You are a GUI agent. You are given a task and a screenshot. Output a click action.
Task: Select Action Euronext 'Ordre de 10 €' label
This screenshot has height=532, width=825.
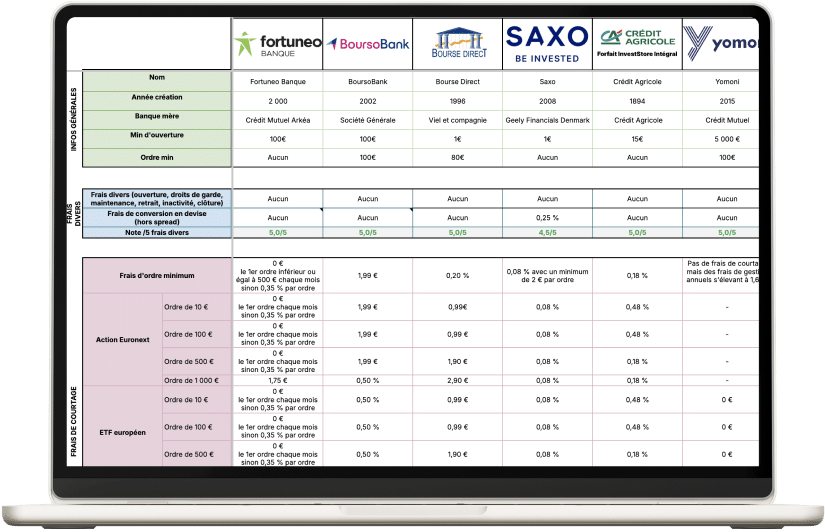pyautogui.click(x=197, y=307)
